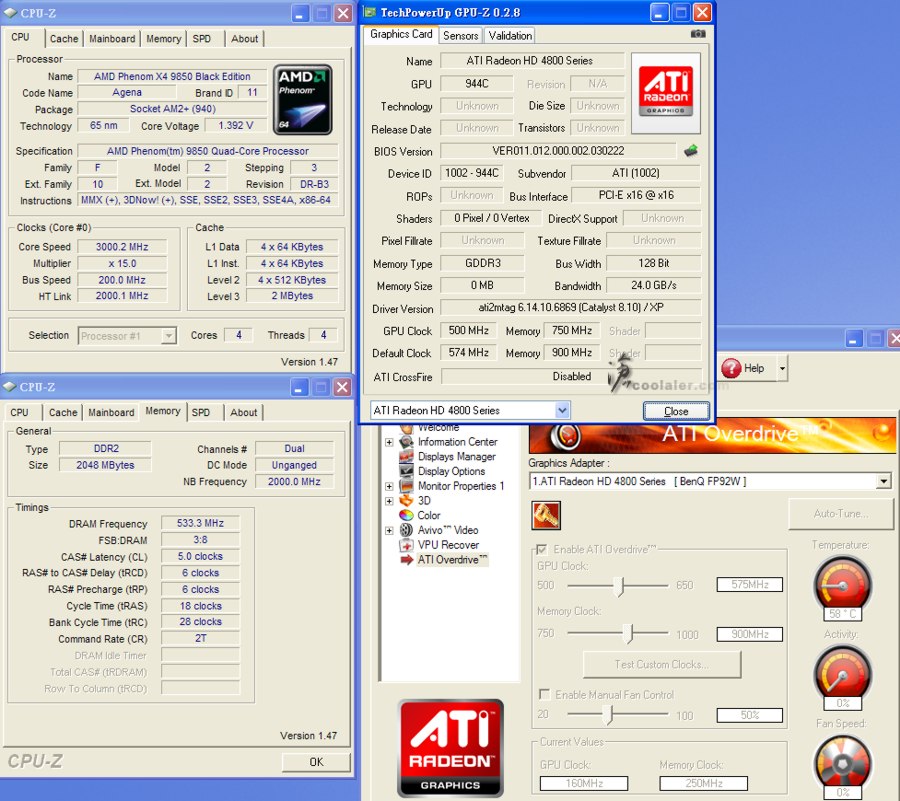The height and width of the screenshot is (801, 900).
Task: Click the gauge icon in the ATI Overdrive banner
Action: click(x=565, y=436)
